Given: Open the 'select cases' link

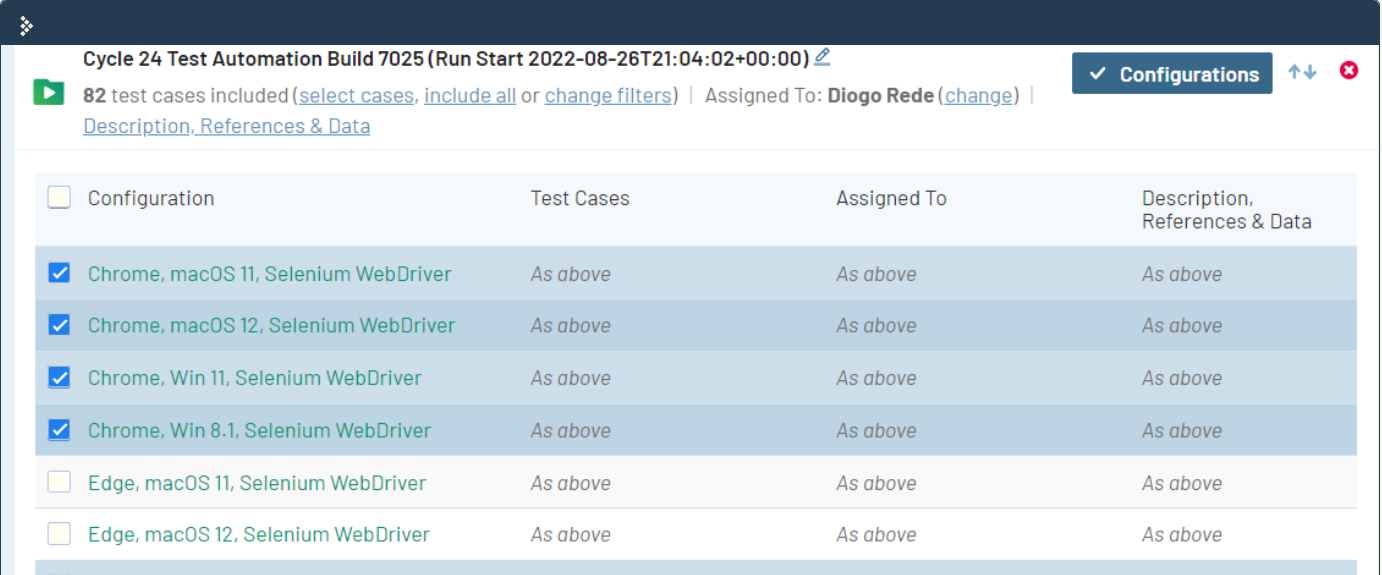Looking at the screenshot, I should (x=356, y=96).
